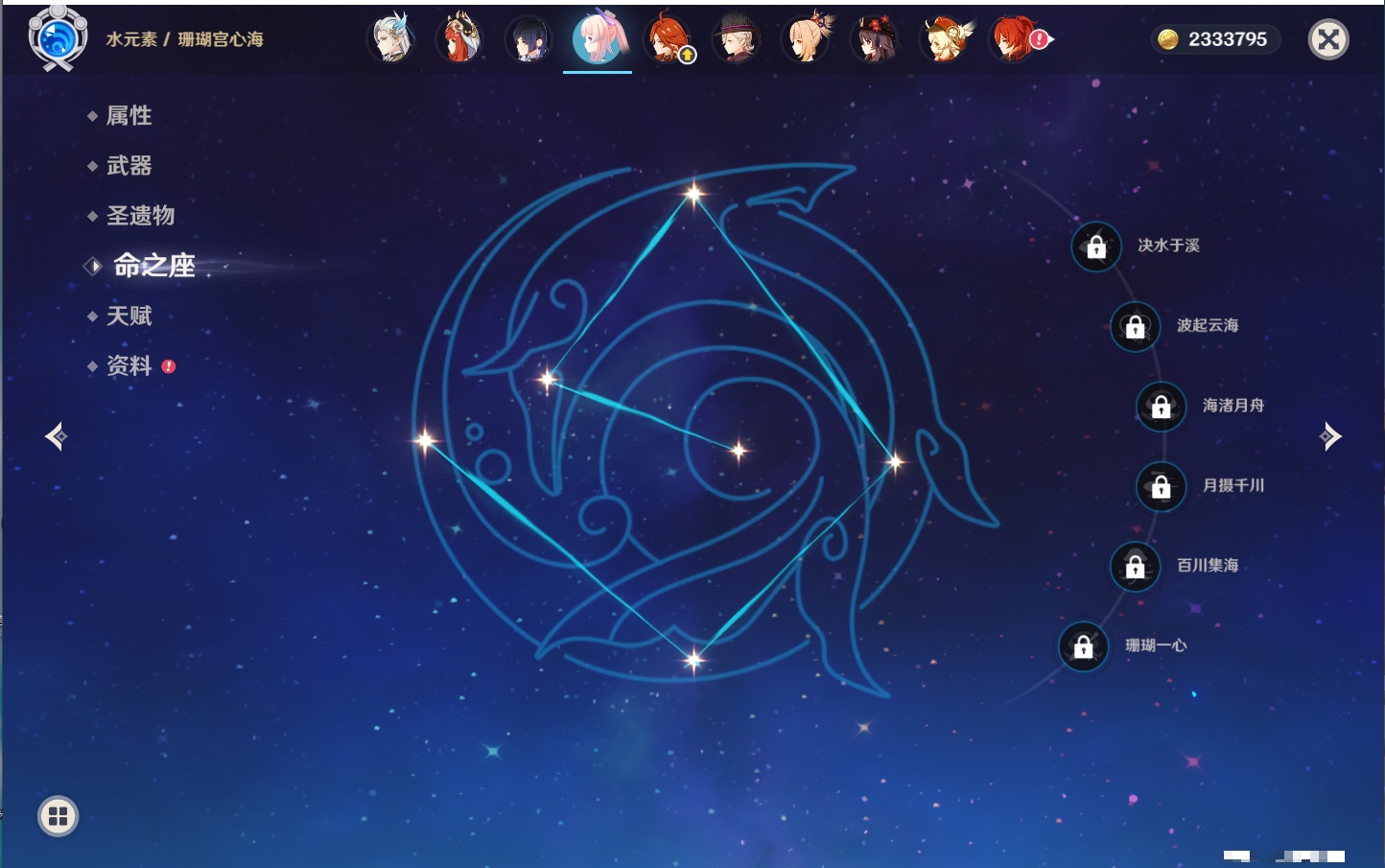
Task: Click the 百川集海 constellation label
Action: [x=1208, y=565]
